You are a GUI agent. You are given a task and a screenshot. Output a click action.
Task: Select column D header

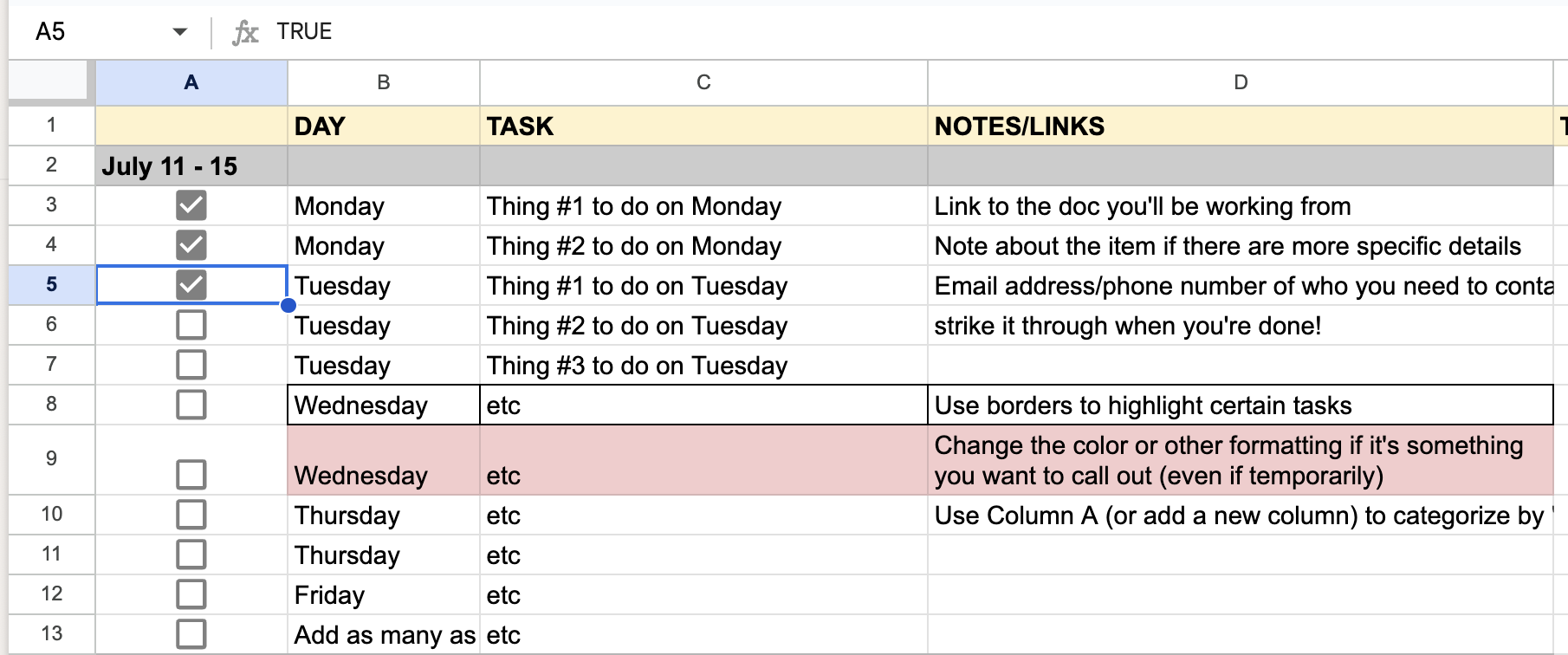pyautogui.click(x=1240, y=82)
